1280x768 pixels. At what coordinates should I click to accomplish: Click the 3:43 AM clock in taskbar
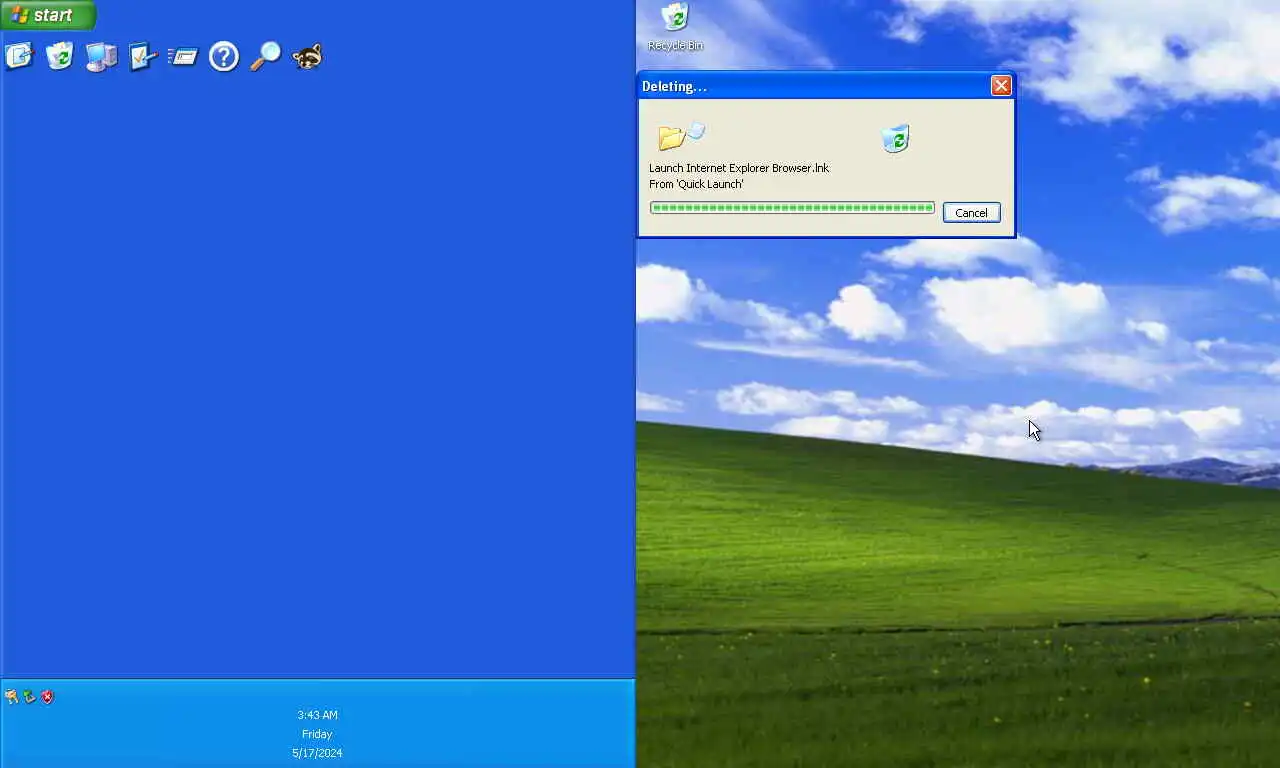317,715
